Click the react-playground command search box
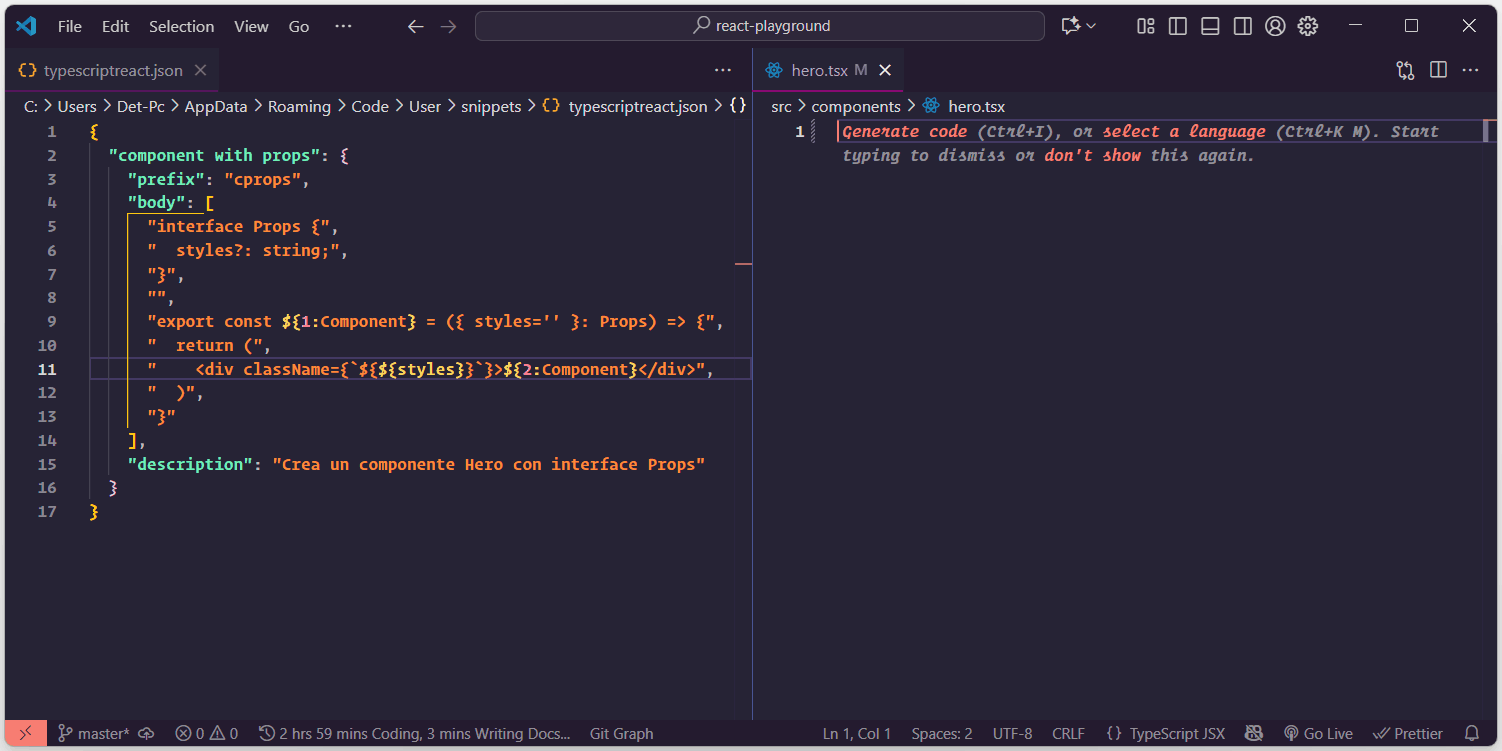Screen dimensions: 1502x751 pos(760,26)
